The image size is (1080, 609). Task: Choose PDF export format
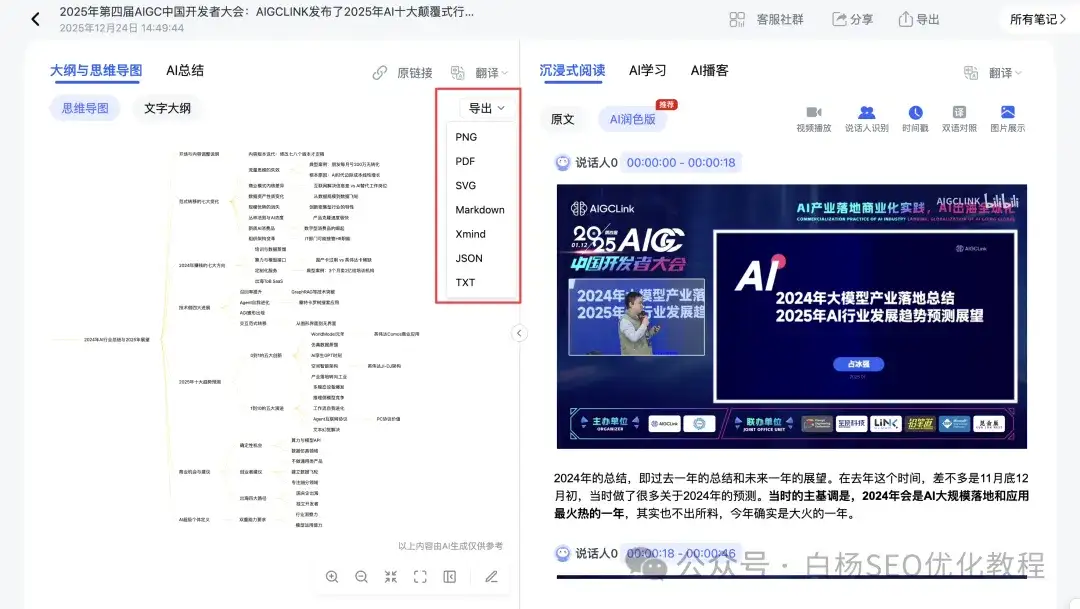[465, 161]
